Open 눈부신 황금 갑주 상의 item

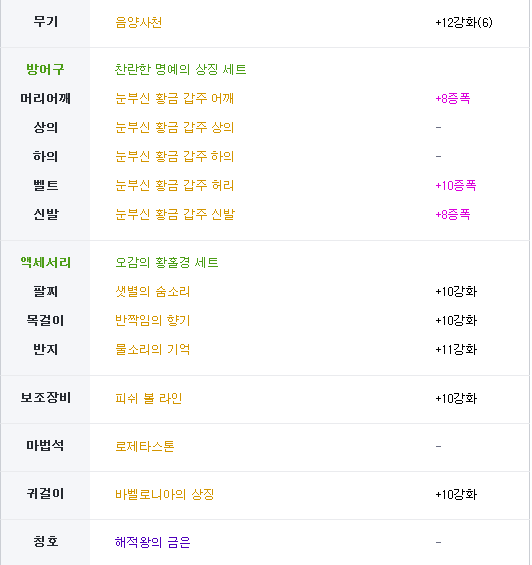(x=174, y=127)
